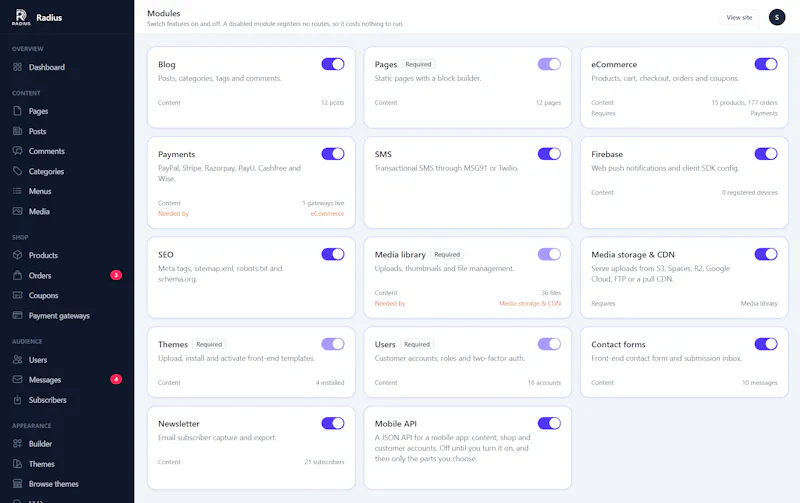This screenshot has height=503, width=800.
Task: Click the Categories tag icon
Action: point(17,171)
